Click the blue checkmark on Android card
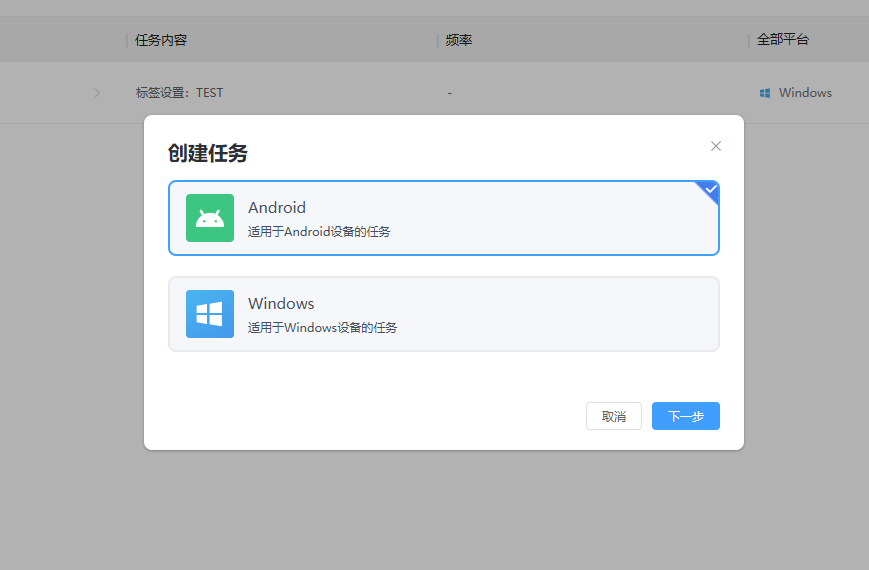869x570 pixels. (x=710, y=190)
